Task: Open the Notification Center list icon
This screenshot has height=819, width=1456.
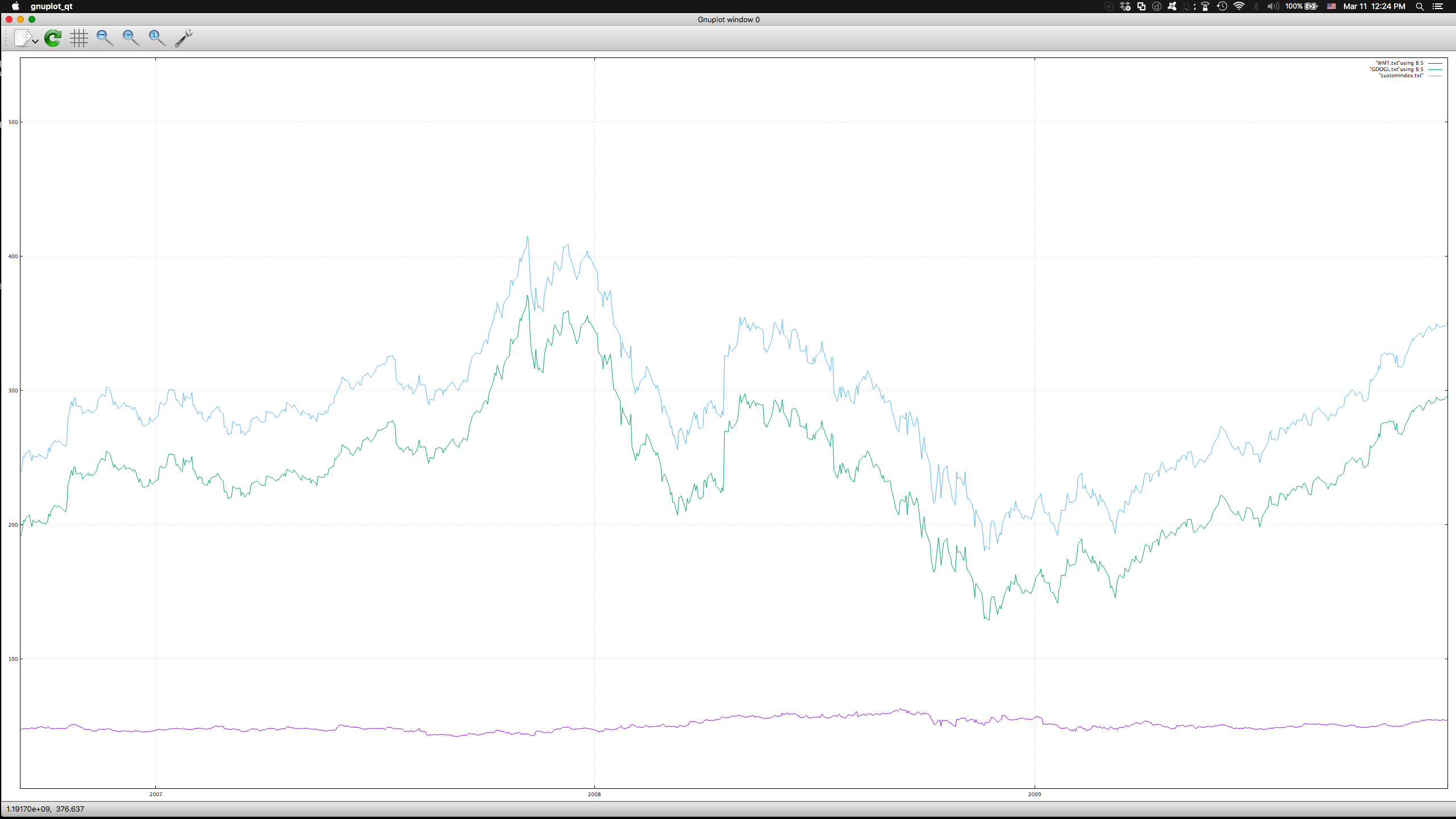Action: click(x=1438, y=6)
